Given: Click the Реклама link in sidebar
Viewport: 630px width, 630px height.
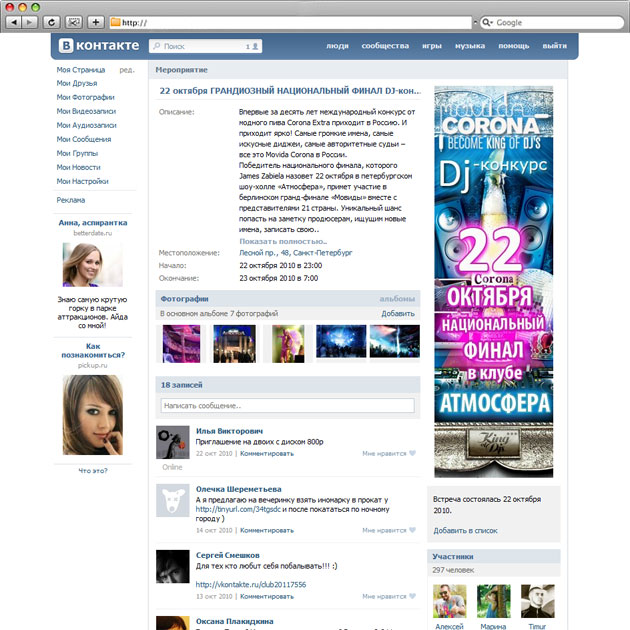Looking at the screenshot, I should pyautogui.click(x=71, y=200).
